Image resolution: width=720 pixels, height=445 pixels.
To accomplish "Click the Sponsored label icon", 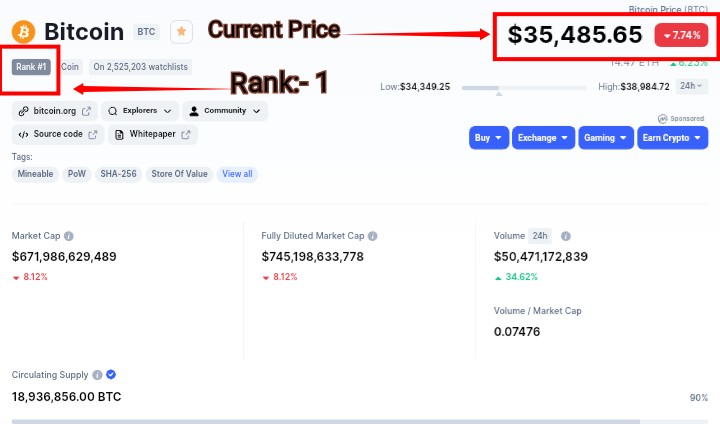I will coord(663,119).
